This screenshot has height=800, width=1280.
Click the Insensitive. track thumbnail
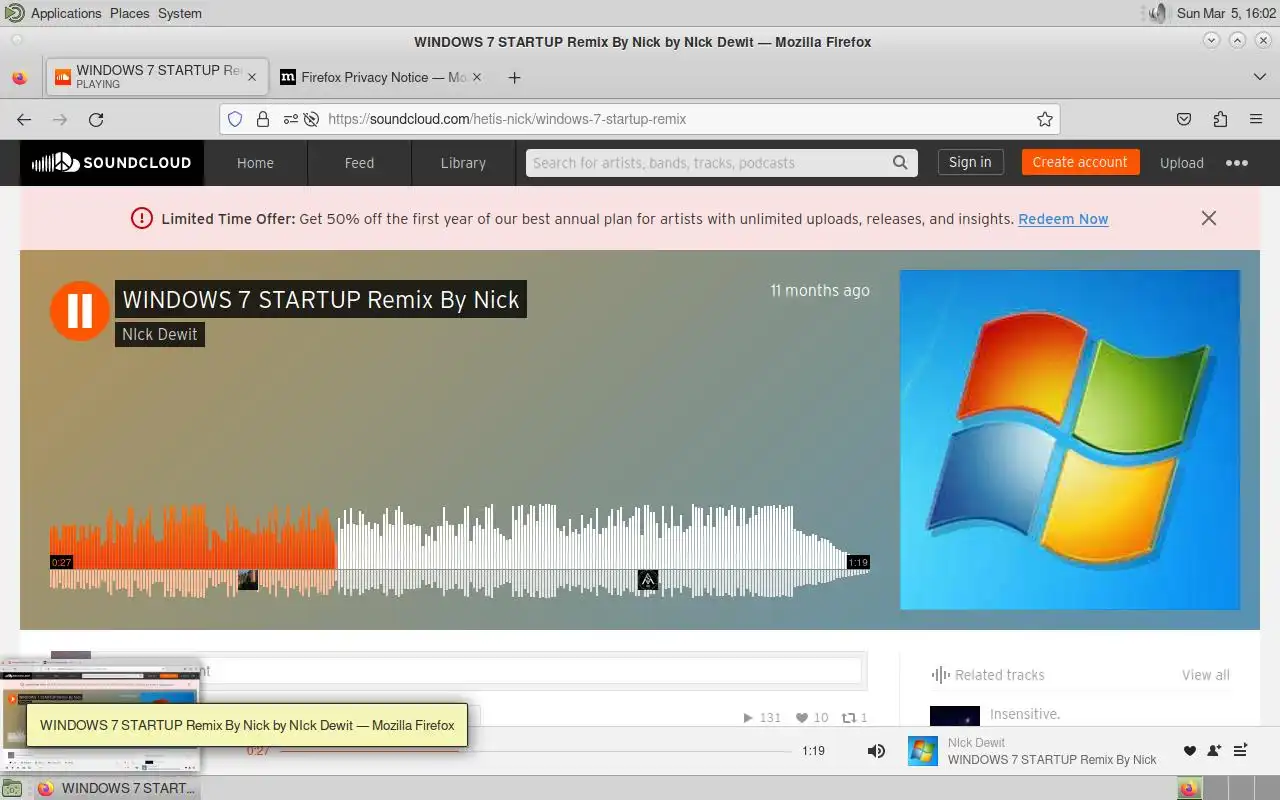point(955,716)
